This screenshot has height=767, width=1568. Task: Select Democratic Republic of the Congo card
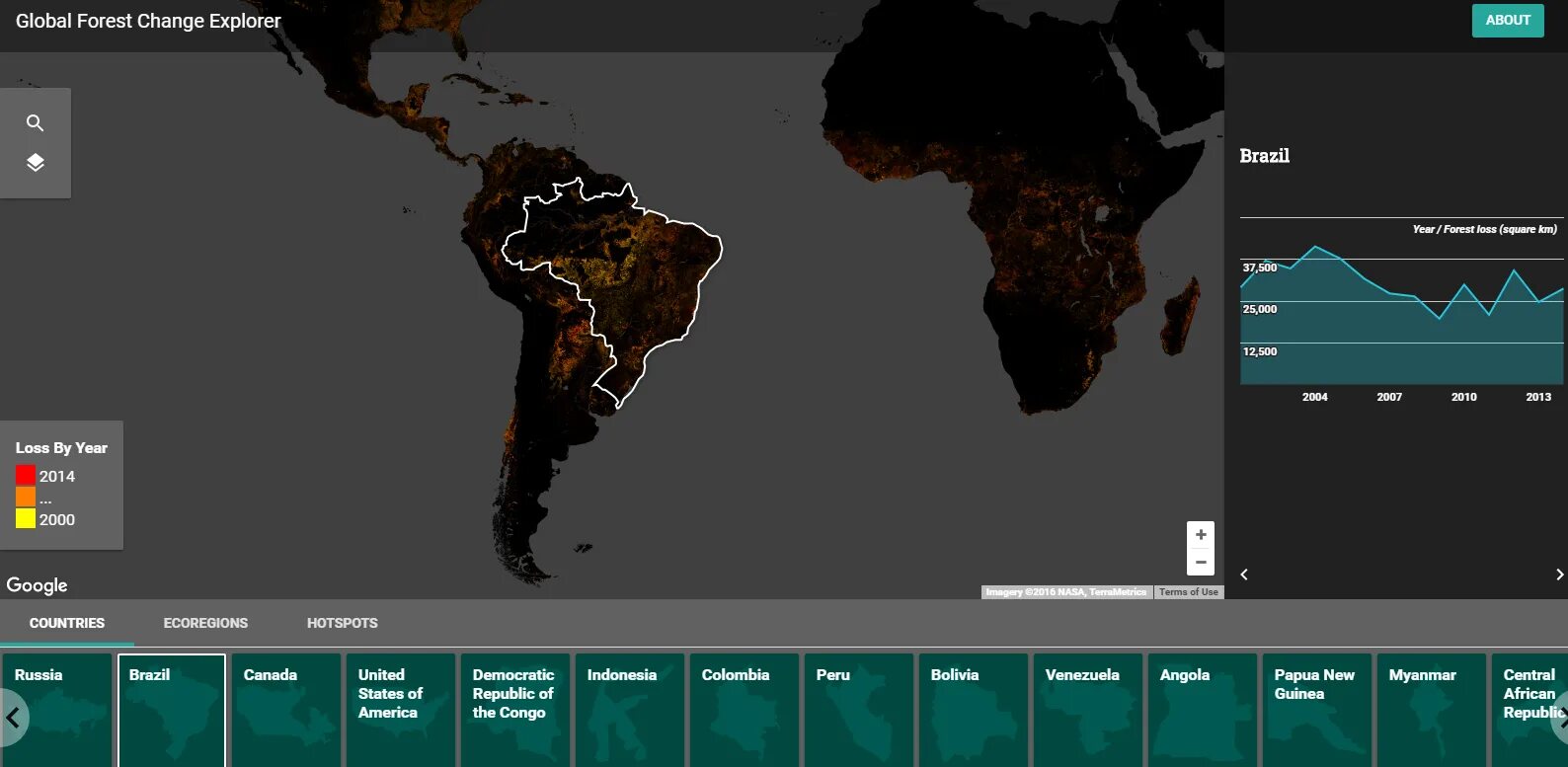click(515, 710)
